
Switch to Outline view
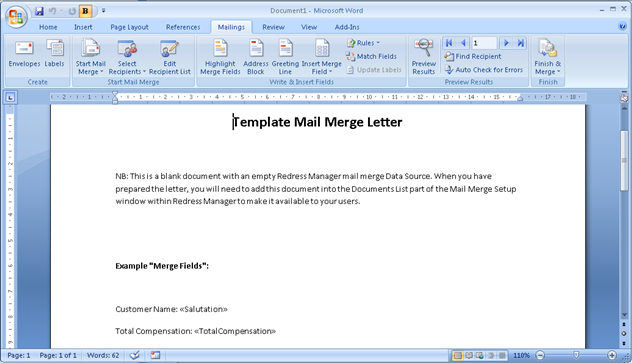491,355
